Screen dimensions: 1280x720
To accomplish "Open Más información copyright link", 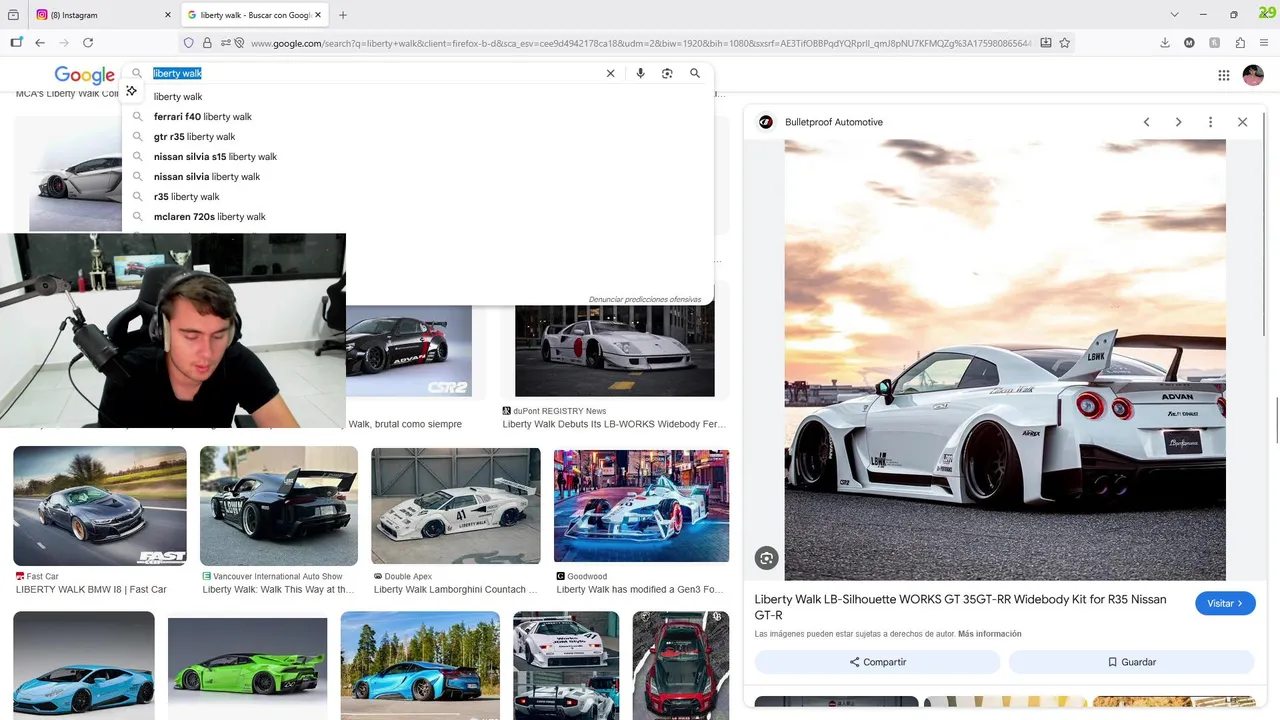I will tap(989, 634).
